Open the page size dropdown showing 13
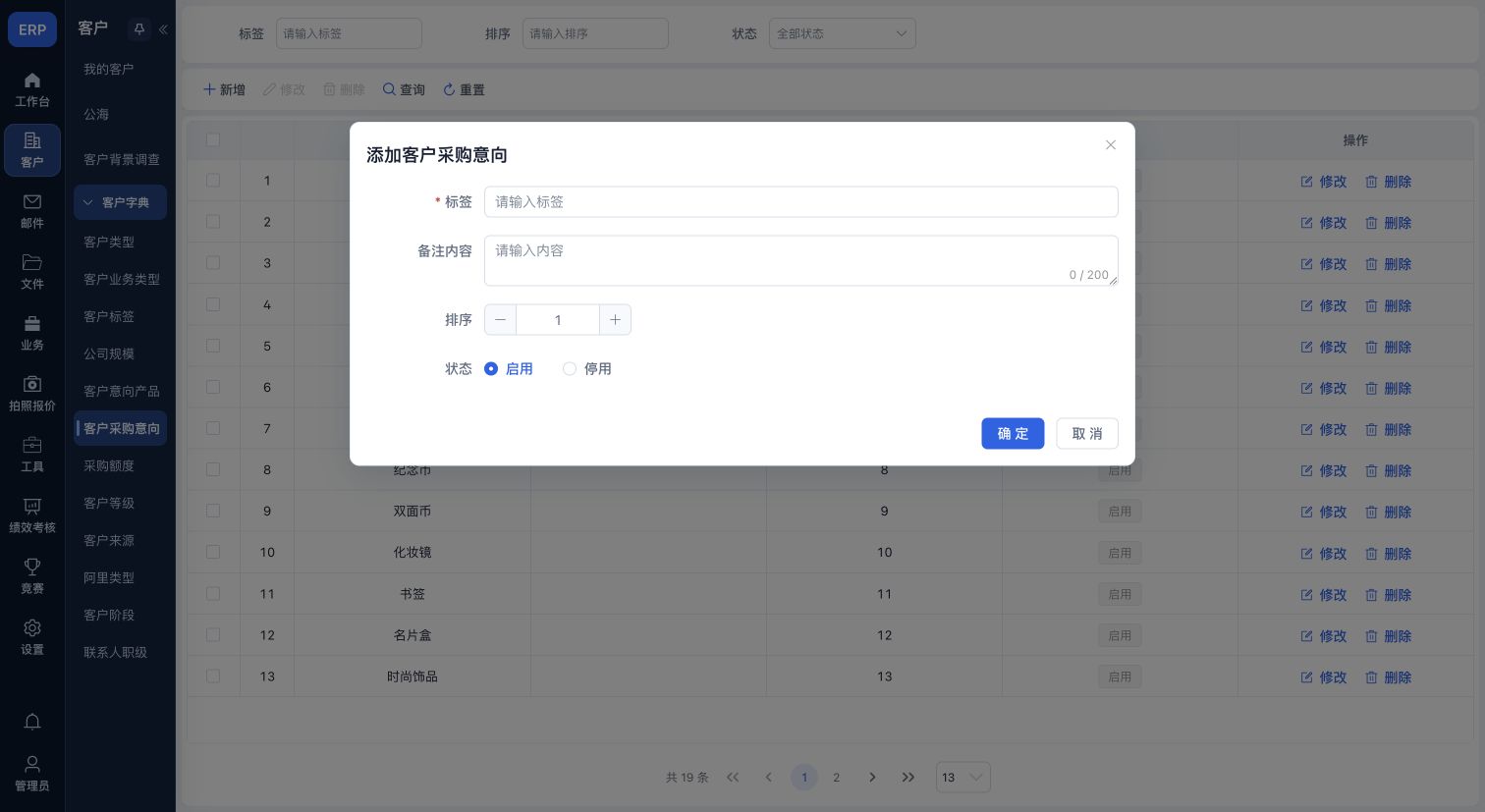 tap(963, 778)
